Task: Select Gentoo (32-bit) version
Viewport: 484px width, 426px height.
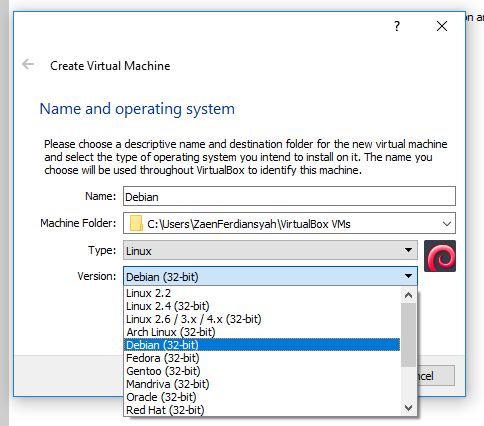Action: (x=262, y=371)
